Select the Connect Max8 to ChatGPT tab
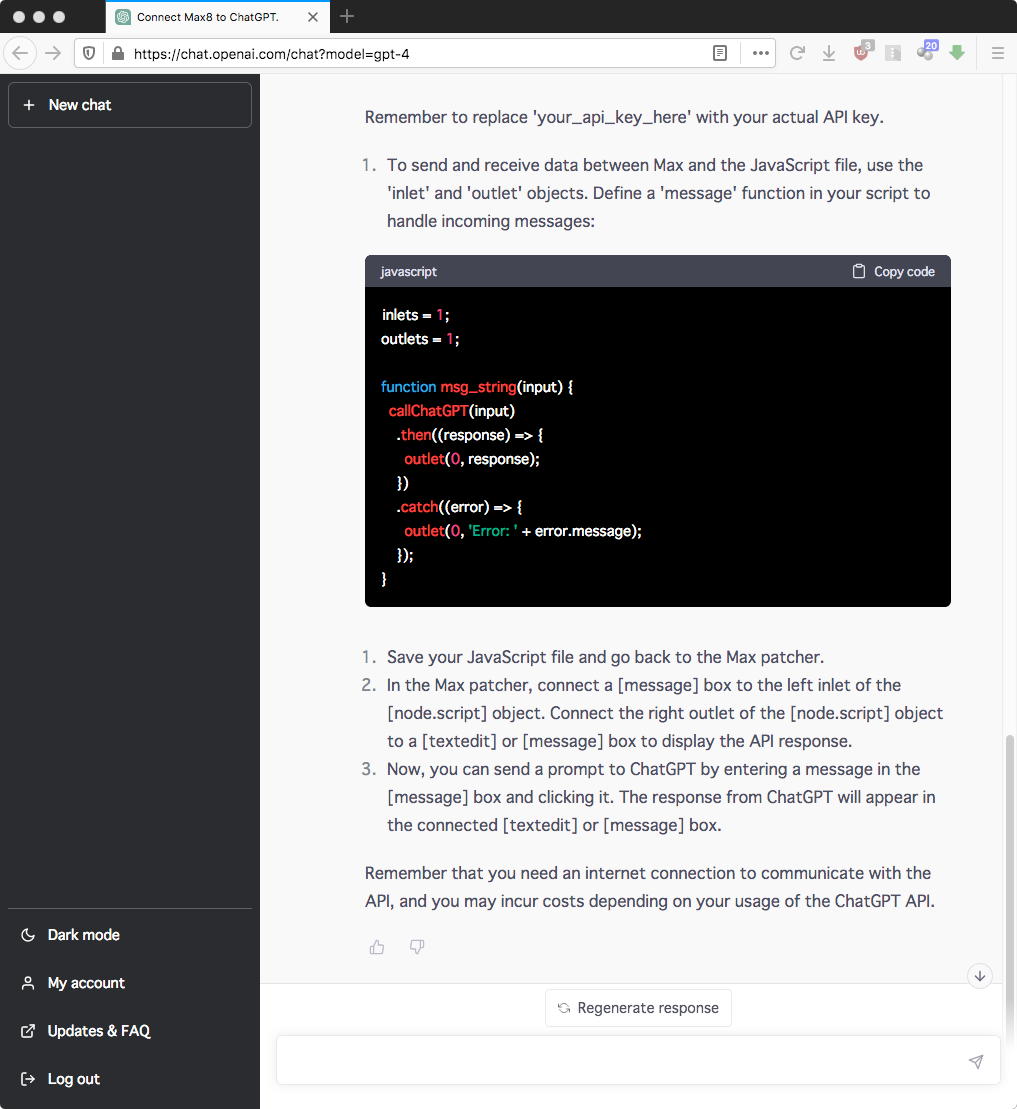The image size is (1017, 1109). pyautogui.click(x=218, y=17)
